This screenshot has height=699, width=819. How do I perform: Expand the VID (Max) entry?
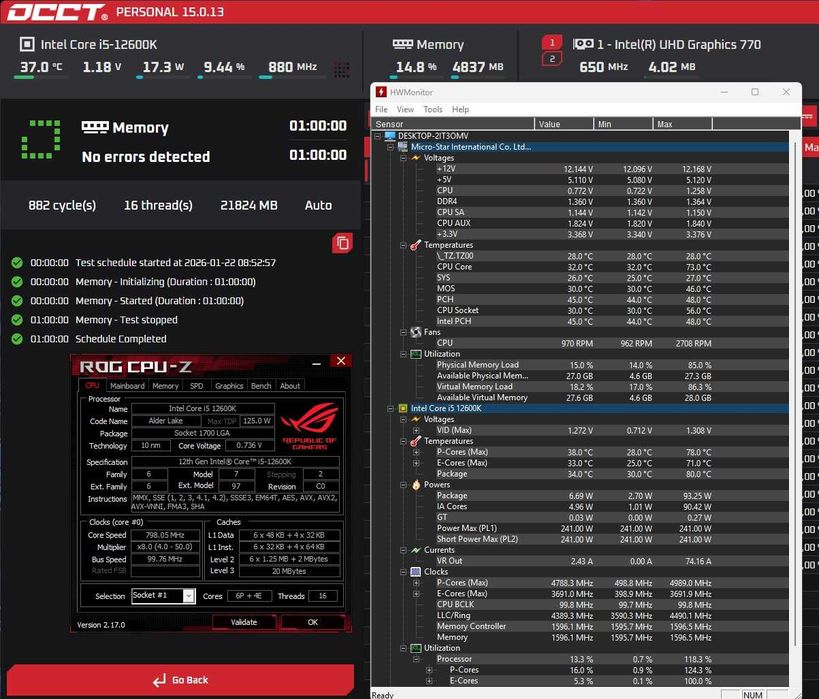pyautogui.click(x=416, y=430)
